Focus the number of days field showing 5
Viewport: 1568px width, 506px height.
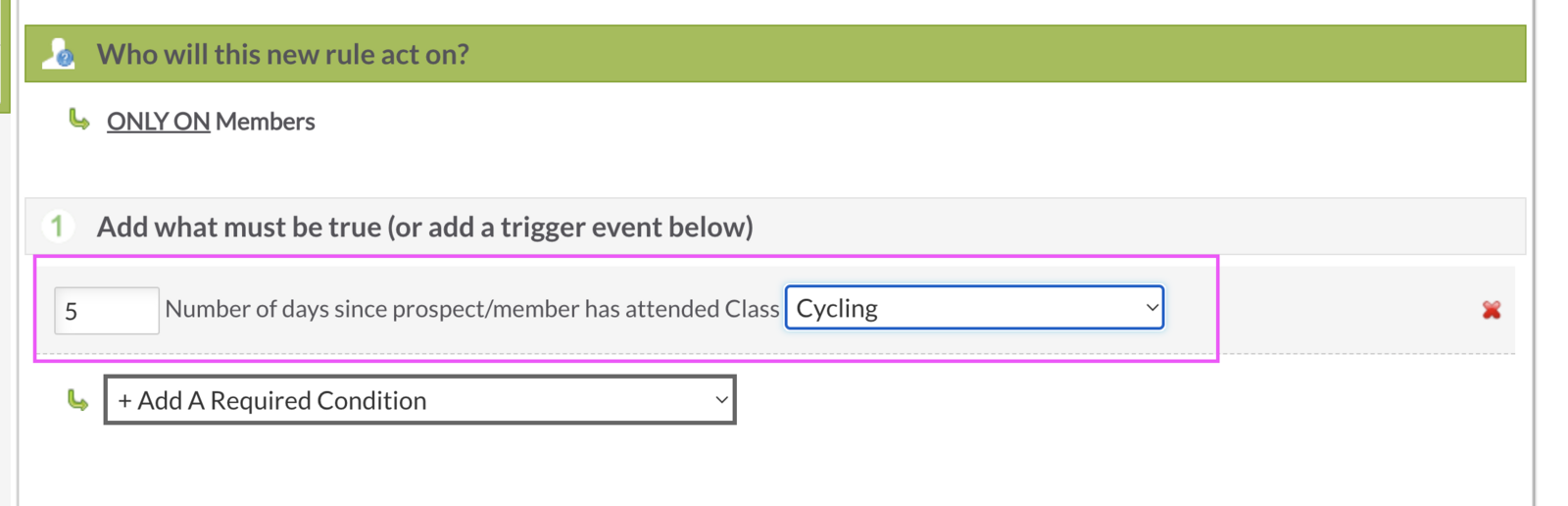coord(106,311)
